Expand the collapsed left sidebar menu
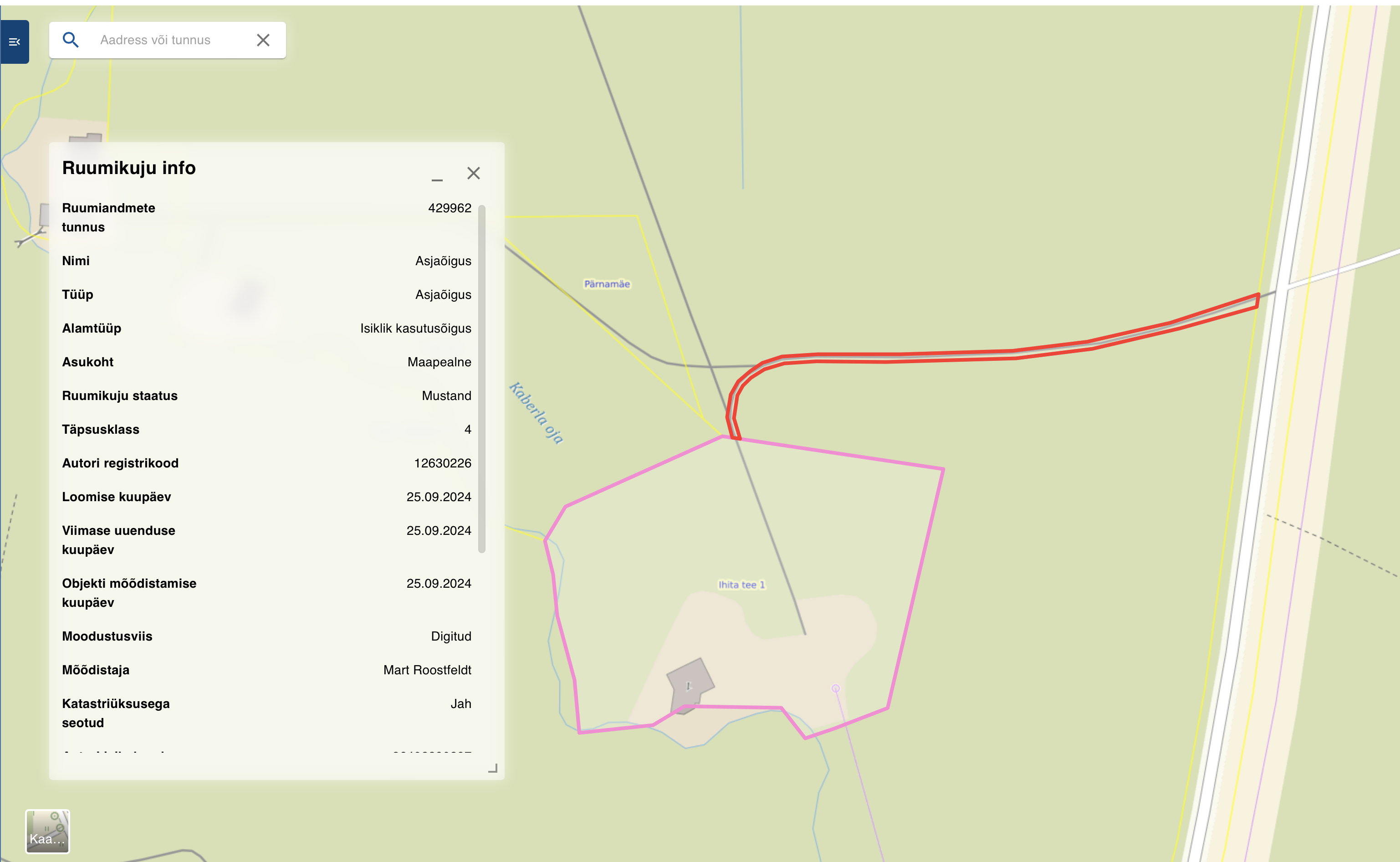Viewport: 1400px width, 862px height. 15,41
